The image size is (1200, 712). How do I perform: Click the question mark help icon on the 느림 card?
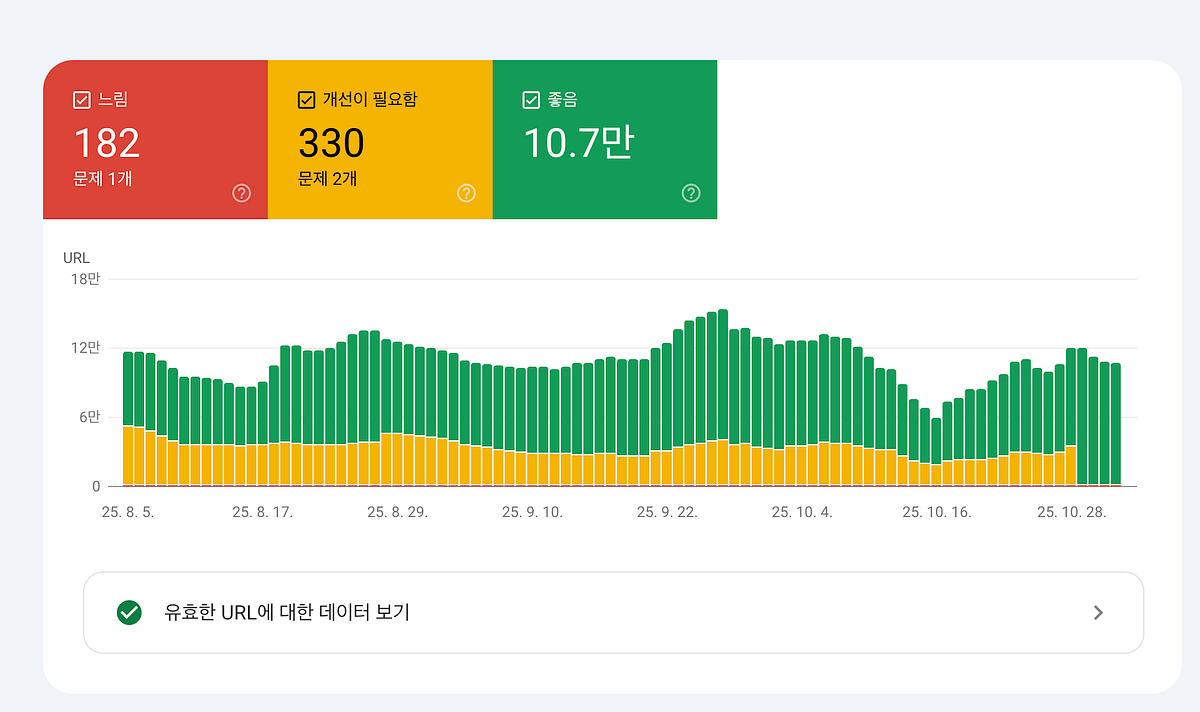pyautogui.click(x=240, y=193)
